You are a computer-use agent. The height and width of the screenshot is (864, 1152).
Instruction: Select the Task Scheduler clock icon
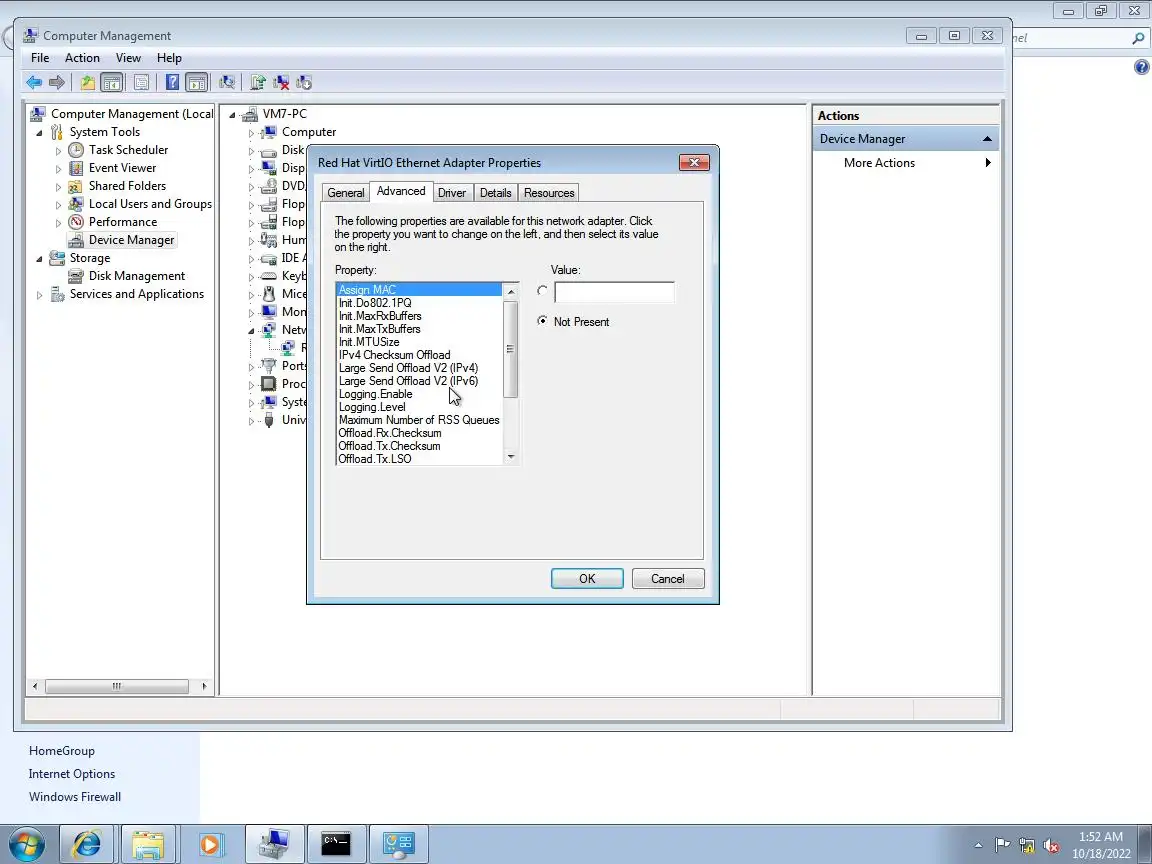[76, 150]
